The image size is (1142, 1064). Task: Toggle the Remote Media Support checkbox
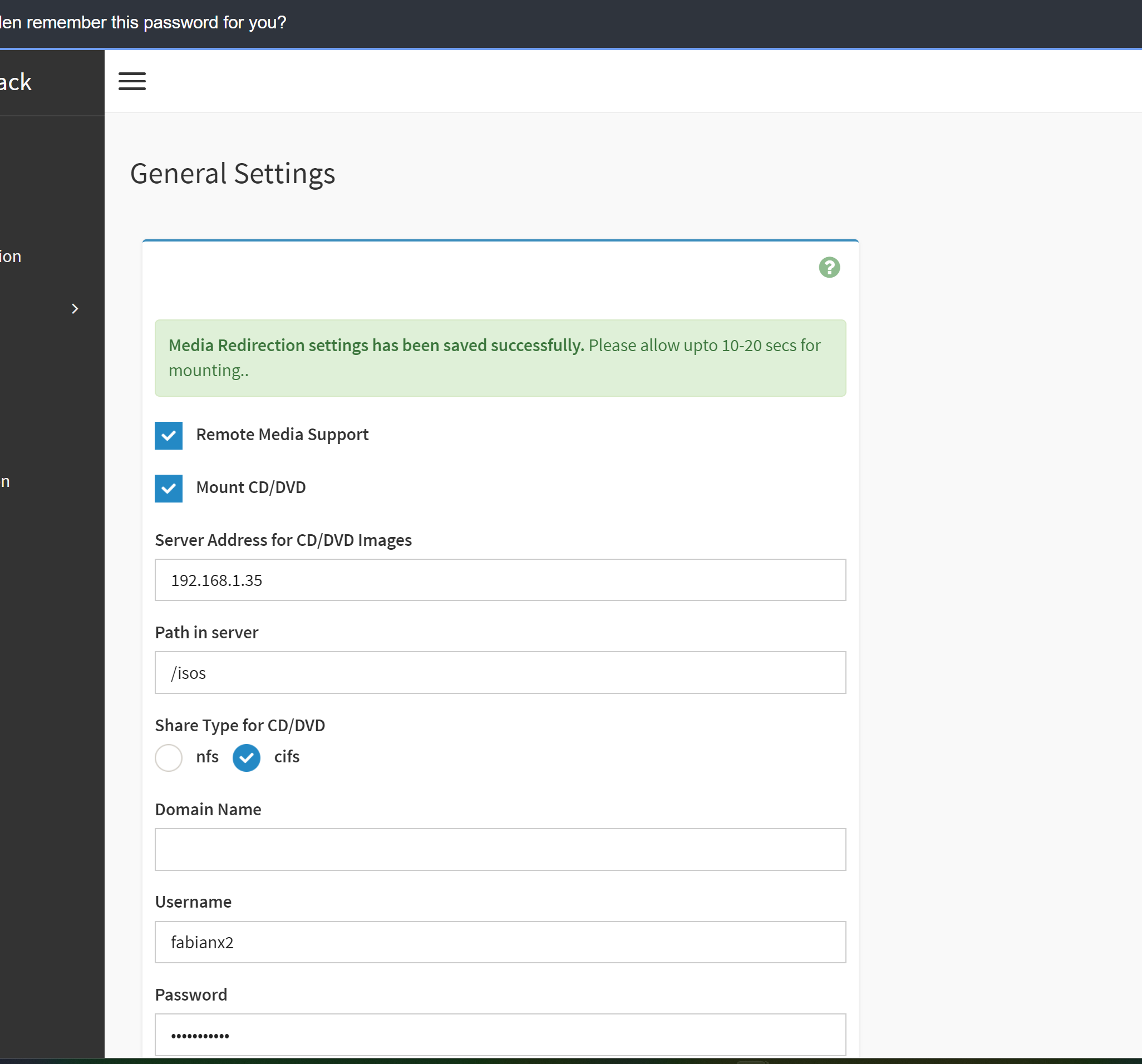168,436
